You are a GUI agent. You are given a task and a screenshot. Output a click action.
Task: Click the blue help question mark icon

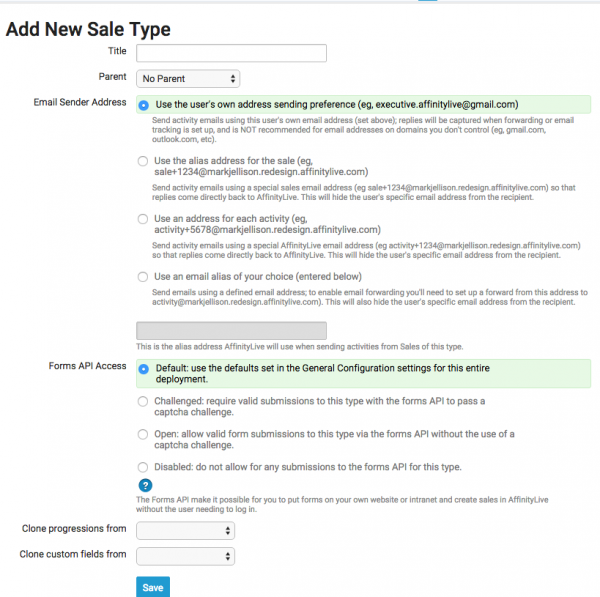(x=145, y=485)
